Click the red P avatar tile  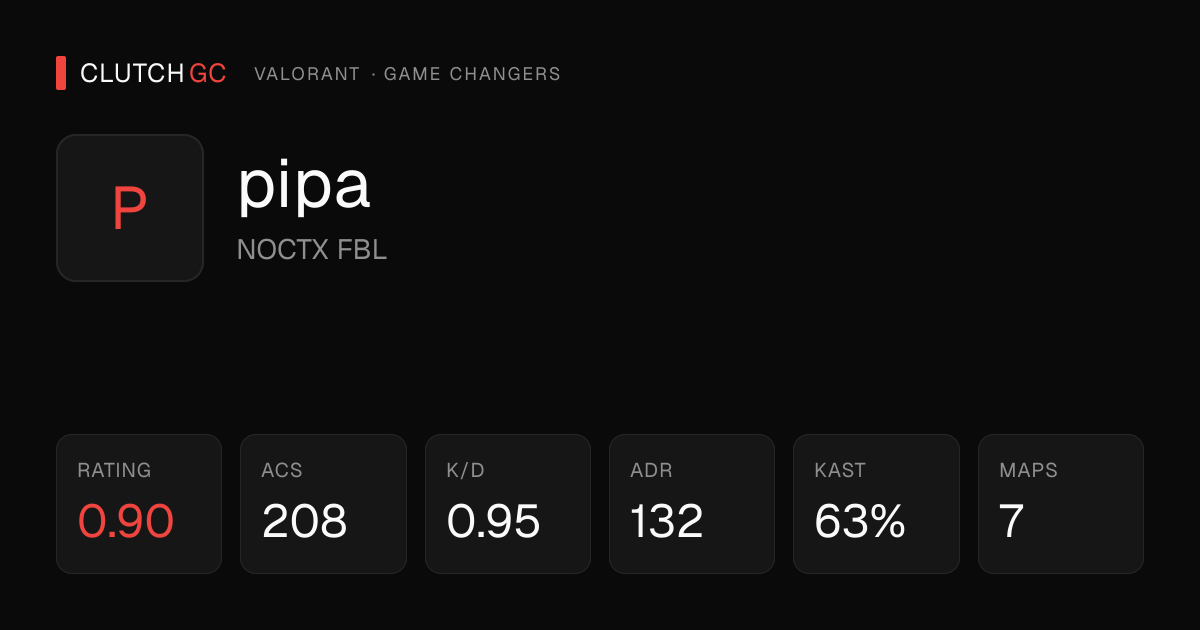coord(130,208)
